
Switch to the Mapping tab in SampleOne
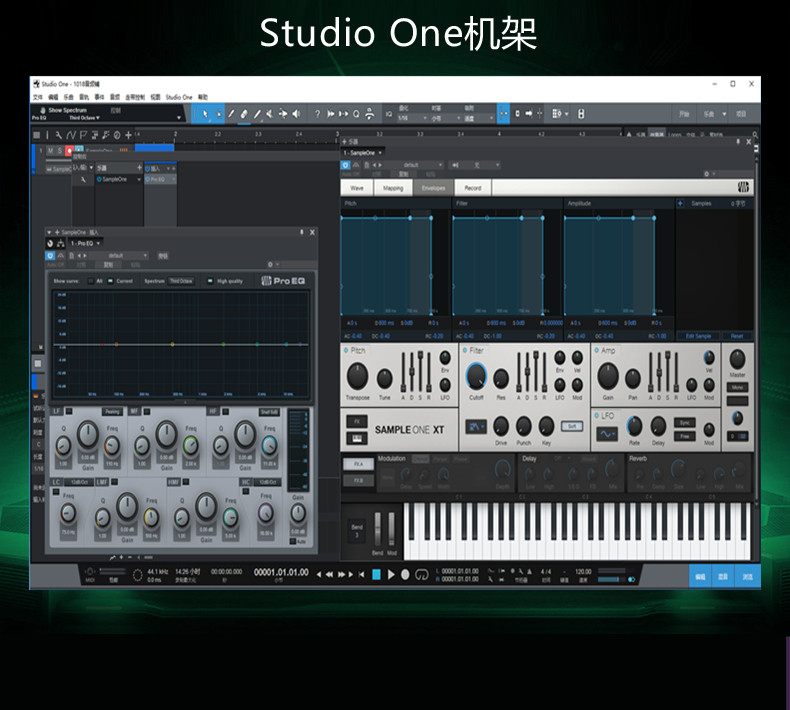click(x=393, y=187)
